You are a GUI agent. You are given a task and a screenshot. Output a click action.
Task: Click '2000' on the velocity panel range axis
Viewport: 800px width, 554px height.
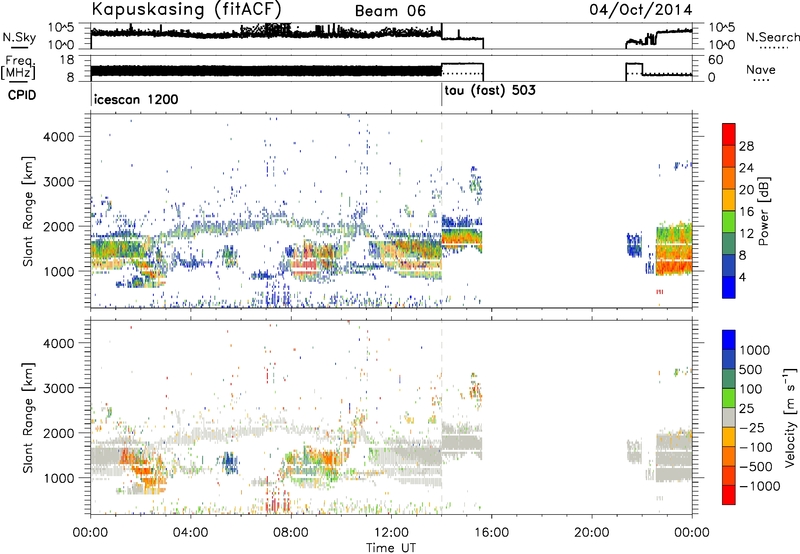[x=59, y=433]
